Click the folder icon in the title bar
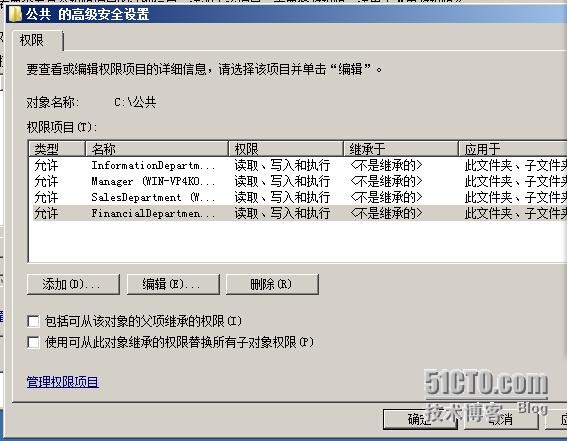 point(15,14)
